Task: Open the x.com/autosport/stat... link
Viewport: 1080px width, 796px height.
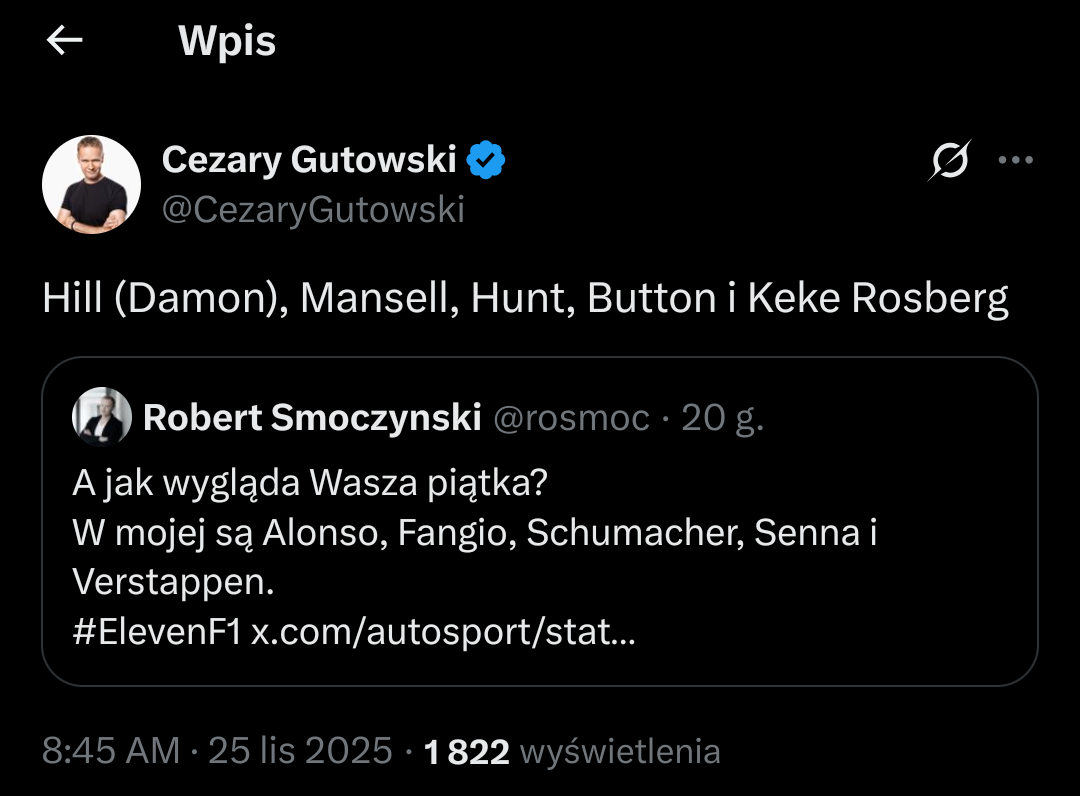Action: (x=442, y=633)
